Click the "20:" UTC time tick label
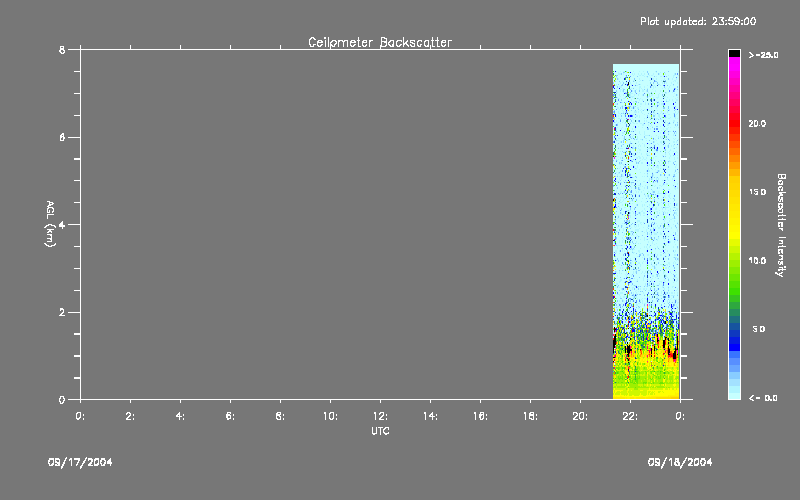Image resolution: width=800 pixels, height=500 pixels. [x=580, y=416]
